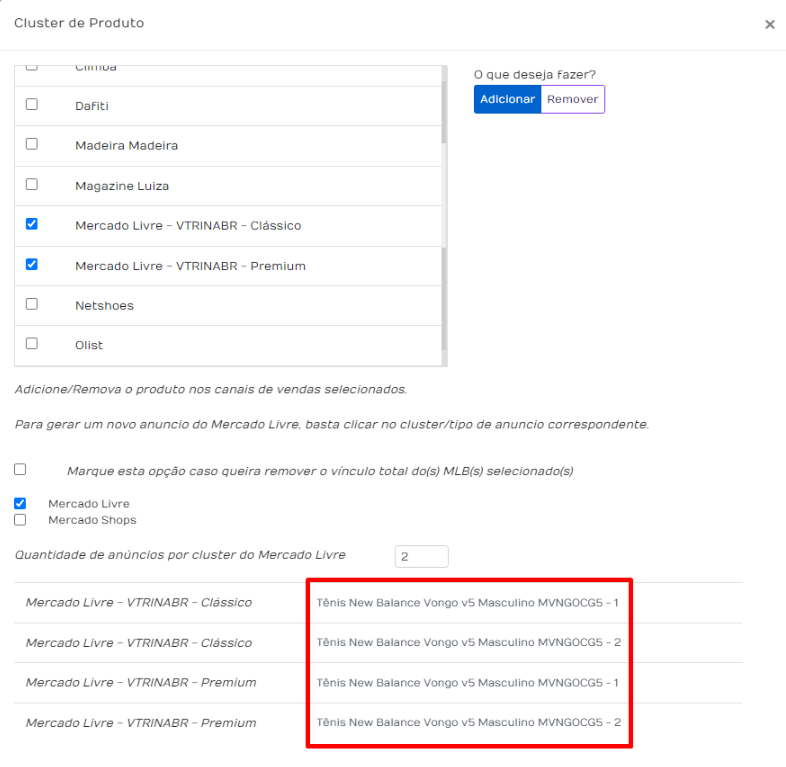Click the quantidade de anúncios input field
786x767 pixels.
coord(422,556)
